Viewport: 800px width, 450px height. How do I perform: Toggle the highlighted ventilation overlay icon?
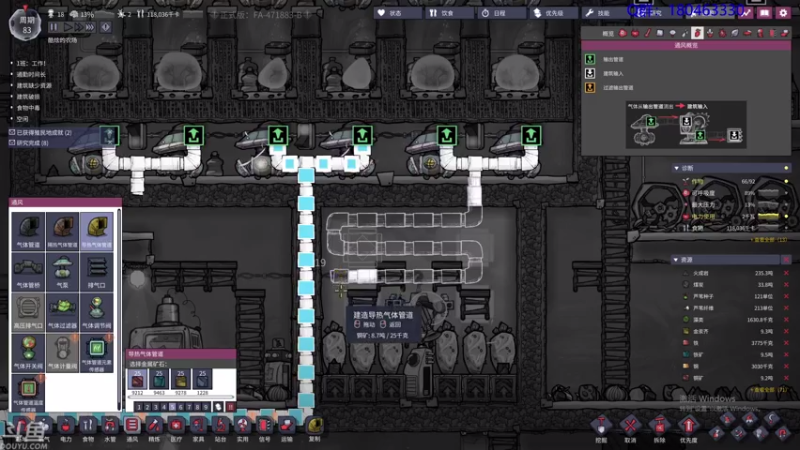point(697,33)
